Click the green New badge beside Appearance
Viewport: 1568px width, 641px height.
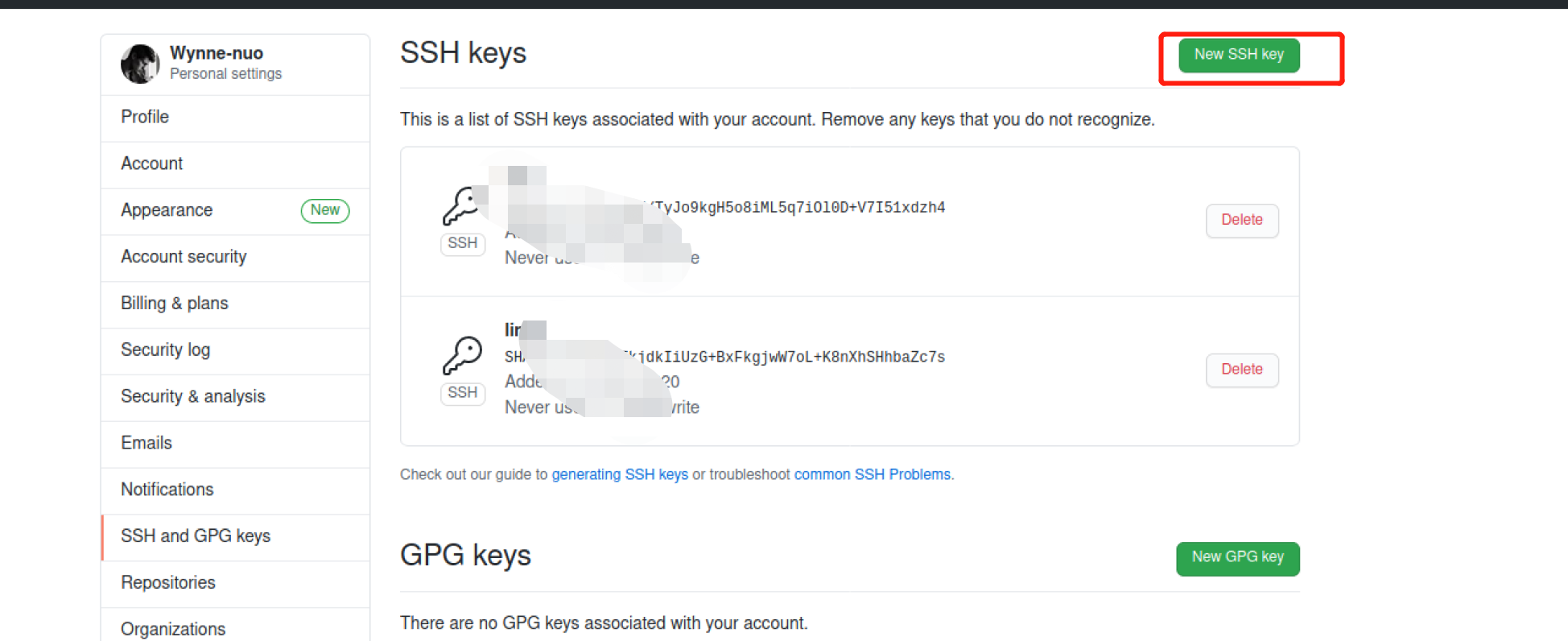(325, 210)
